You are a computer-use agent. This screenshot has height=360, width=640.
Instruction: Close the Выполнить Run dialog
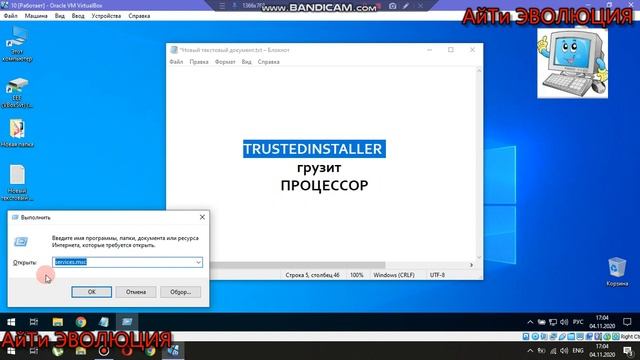202,217
